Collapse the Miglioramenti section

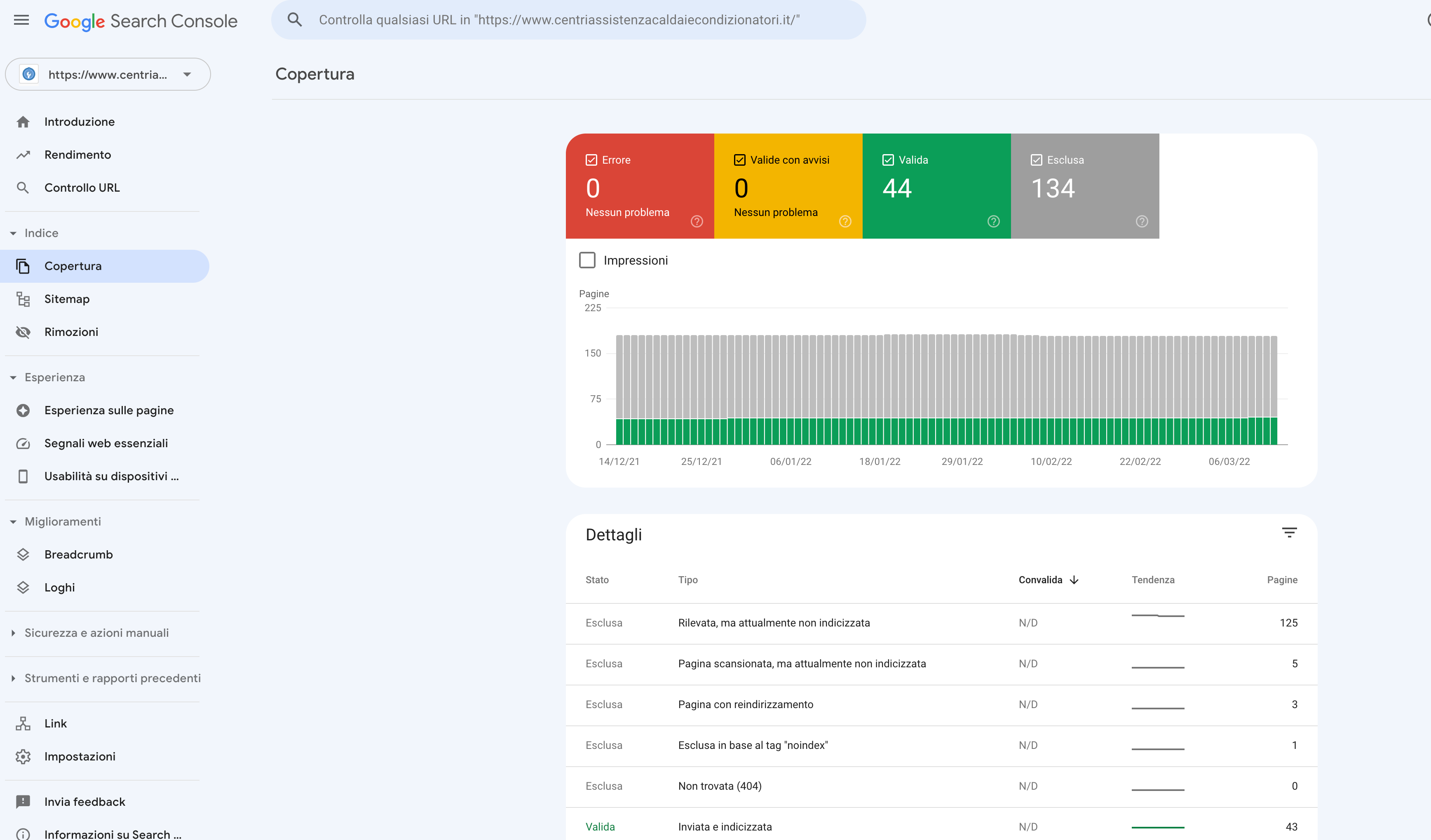click(x=13, y=521)
